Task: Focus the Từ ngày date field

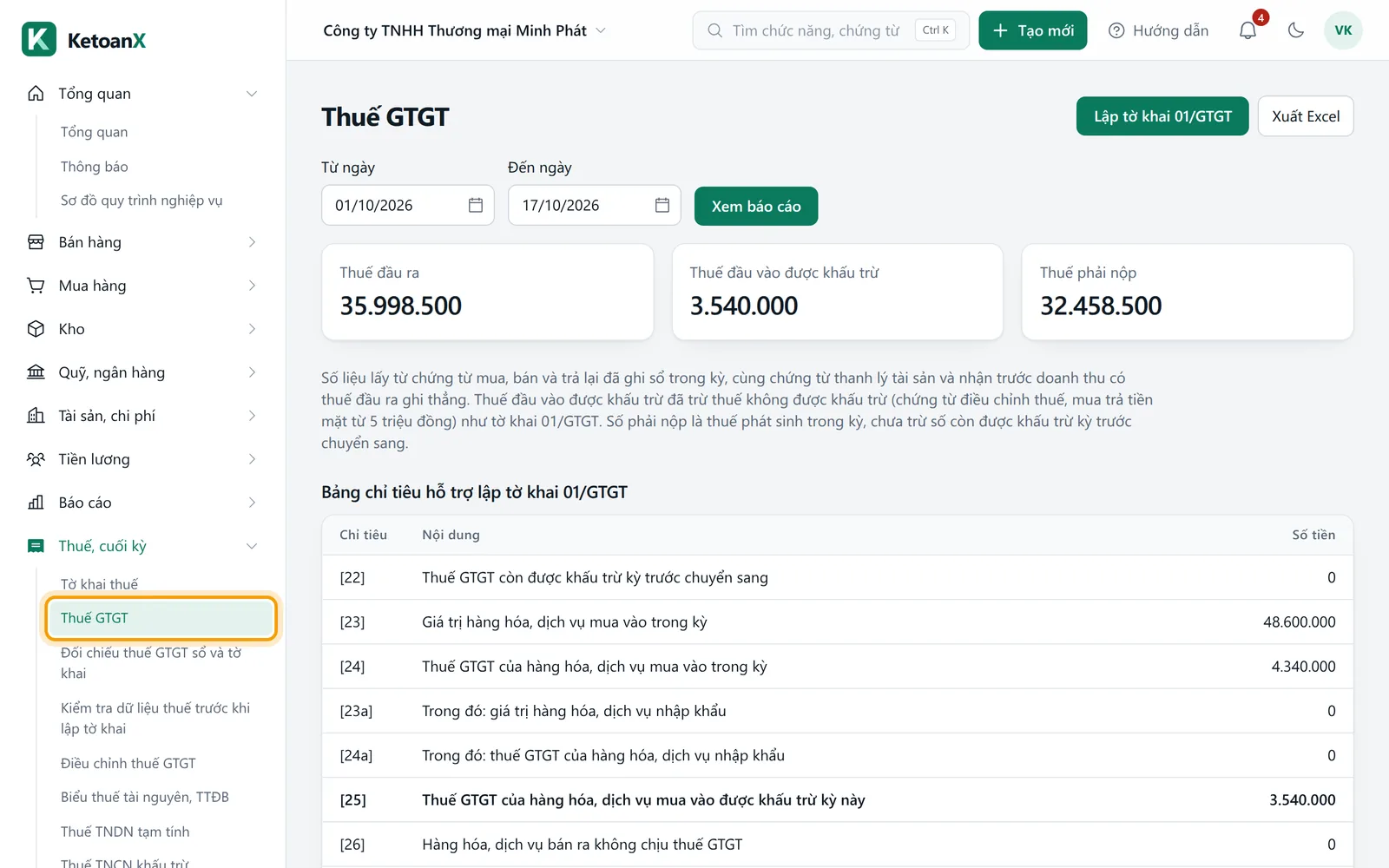Action: 408,205
